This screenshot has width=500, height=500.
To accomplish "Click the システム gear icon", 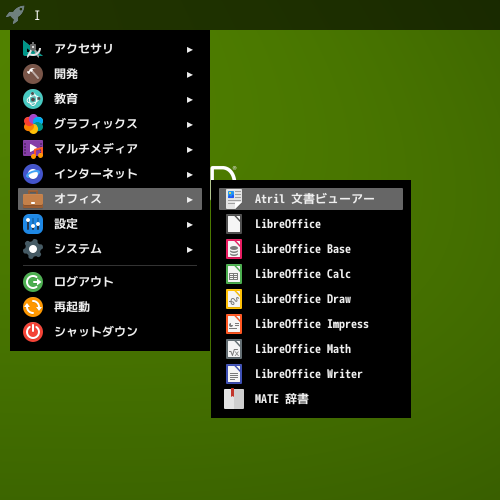I will [33, 249].
